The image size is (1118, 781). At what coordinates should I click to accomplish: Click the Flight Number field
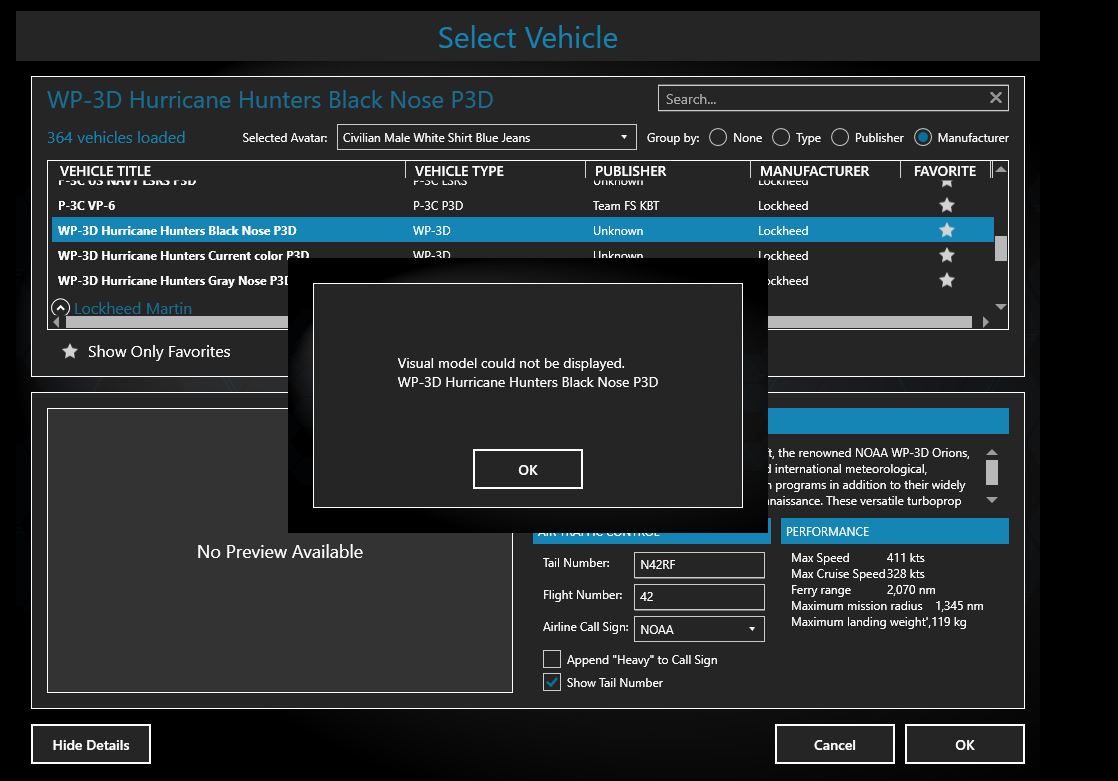(699, 597)
